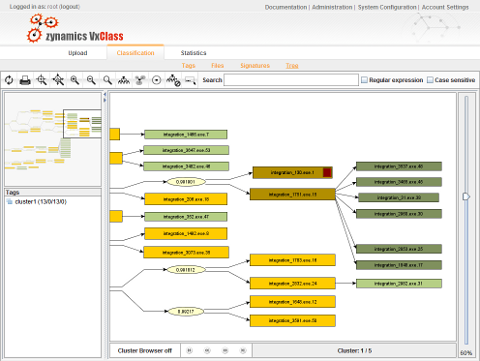Click the Tags panel header

[53, 192]
